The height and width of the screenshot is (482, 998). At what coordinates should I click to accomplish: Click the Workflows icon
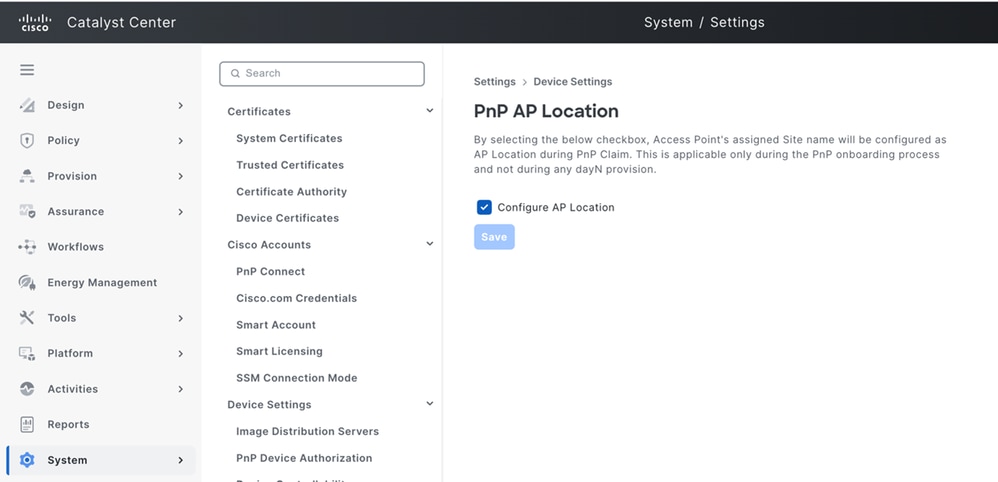tap(27, 247)
